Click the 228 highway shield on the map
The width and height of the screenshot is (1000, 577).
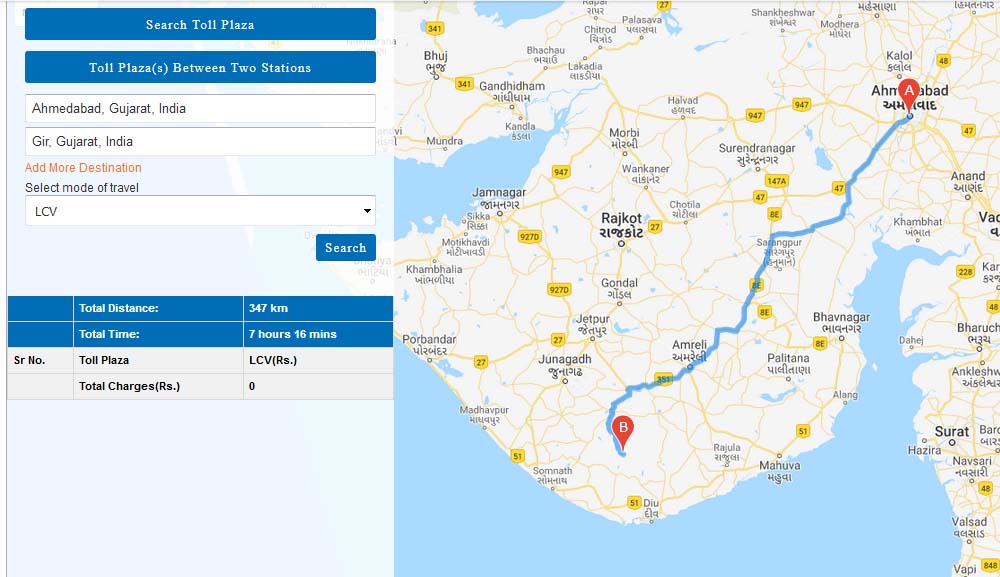pyautogui.click(x=965, y=272)
